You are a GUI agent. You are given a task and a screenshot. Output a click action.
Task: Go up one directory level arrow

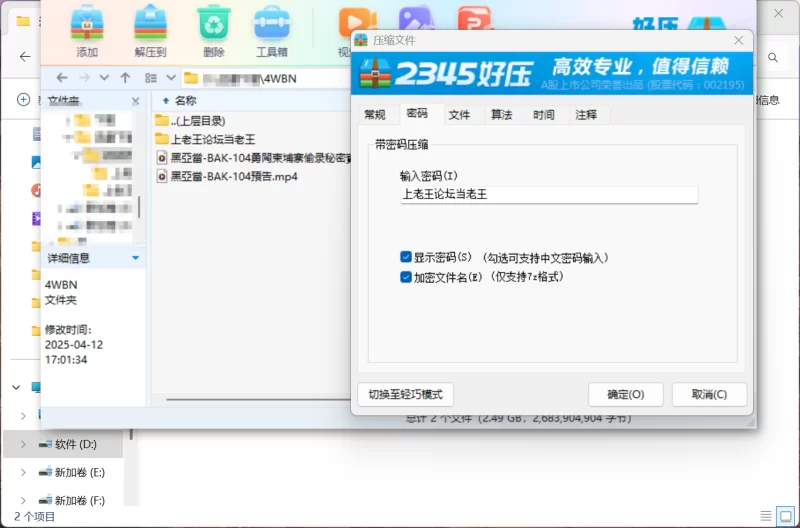[126, 78]
